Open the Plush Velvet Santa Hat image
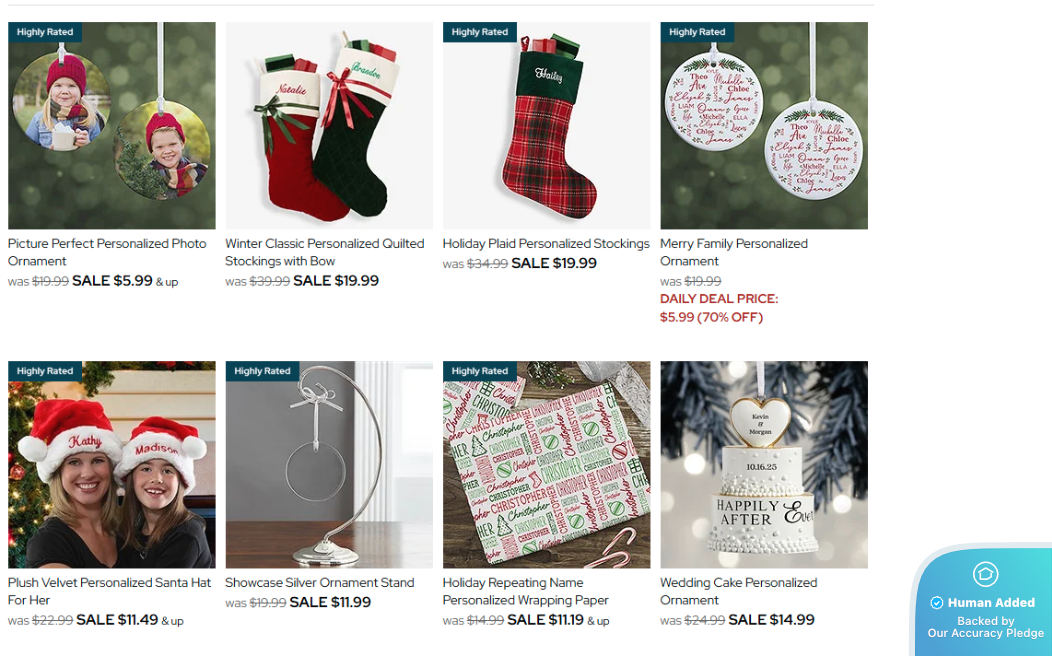Screen dimensions: 1052x656 point(111,465)
